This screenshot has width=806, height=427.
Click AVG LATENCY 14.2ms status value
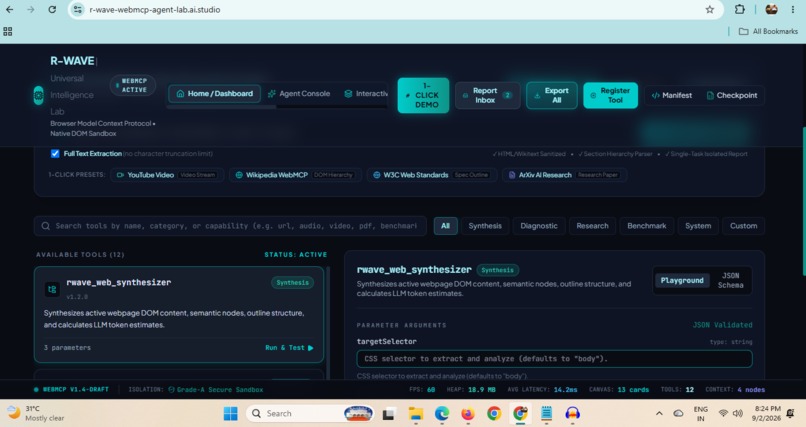(x=542, y=389)
